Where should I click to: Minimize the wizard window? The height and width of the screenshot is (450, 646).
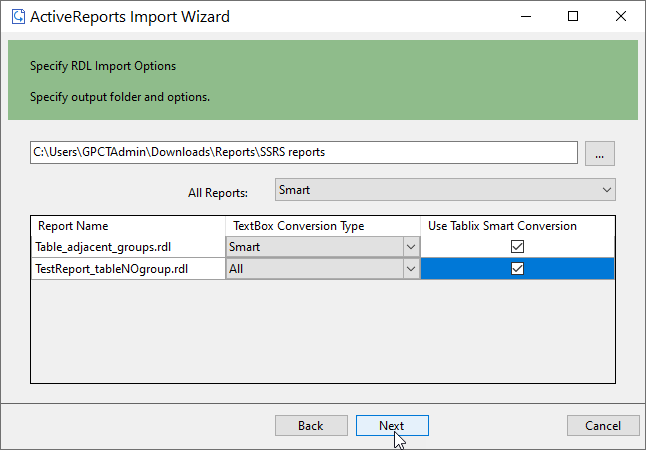526,16
